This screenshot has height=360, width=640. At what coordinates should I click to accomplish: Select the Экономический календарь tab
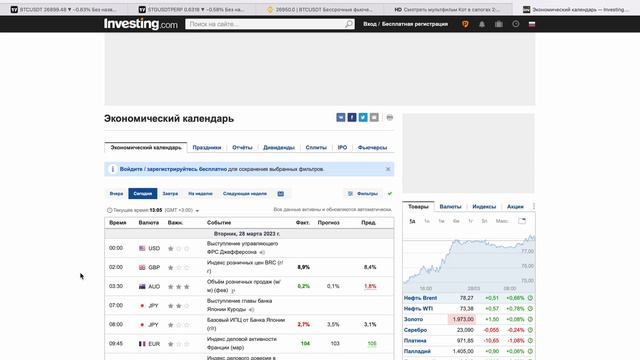point(146,147)
